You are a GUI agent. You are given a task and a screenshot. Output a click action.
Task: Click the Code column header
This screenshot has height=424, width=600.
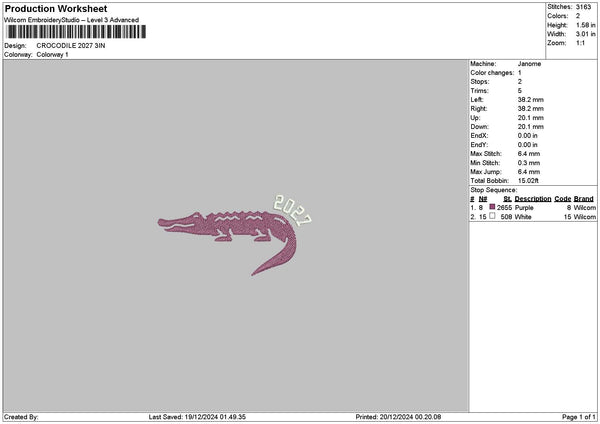tap(562, 199)
